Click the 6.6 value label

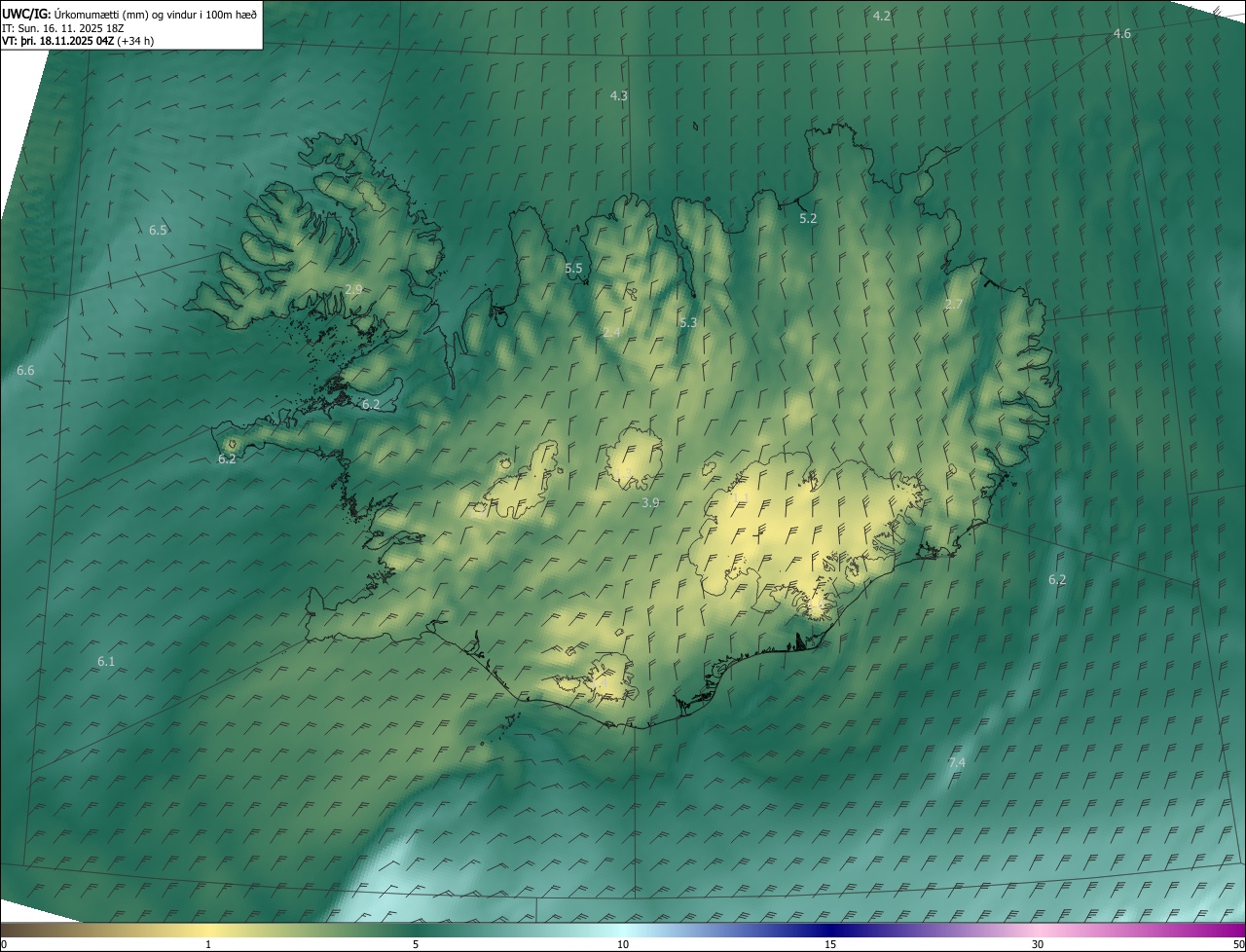[25, 371]
